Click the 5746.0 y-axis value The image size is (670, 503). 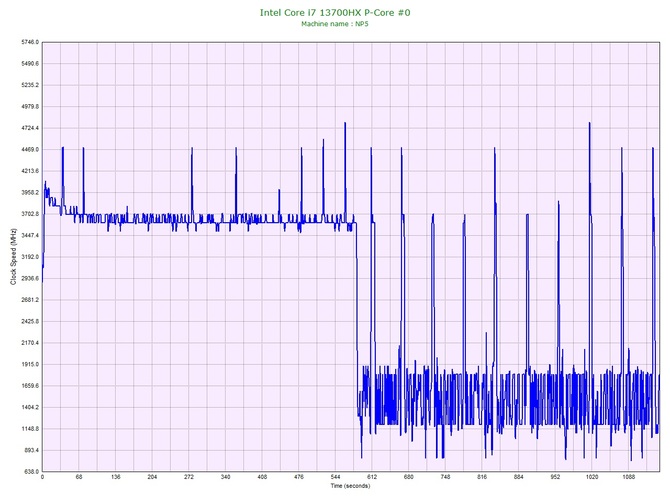pos(30,42)
